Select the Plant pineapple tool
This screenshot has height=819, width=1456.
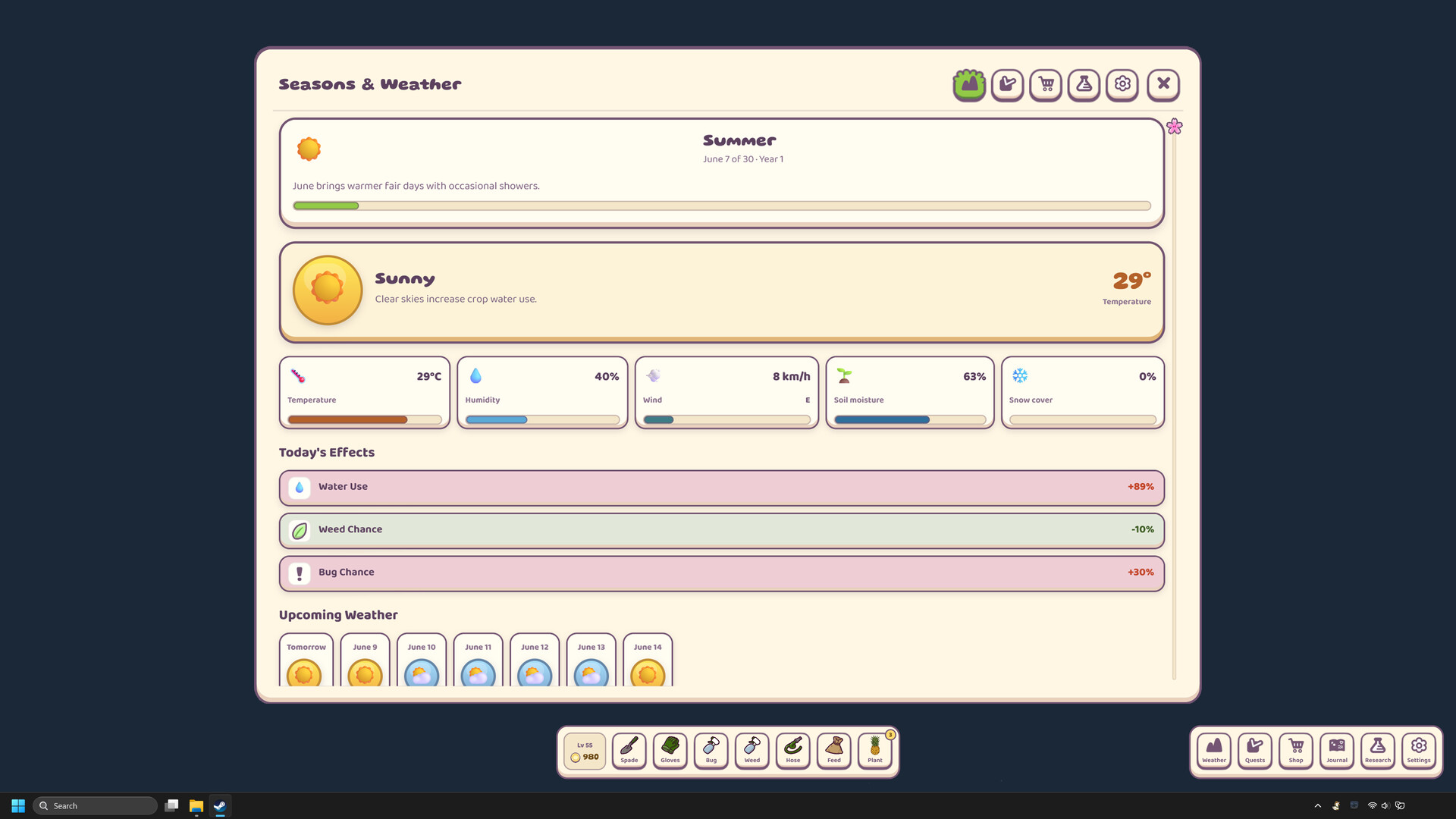[875, 751]
